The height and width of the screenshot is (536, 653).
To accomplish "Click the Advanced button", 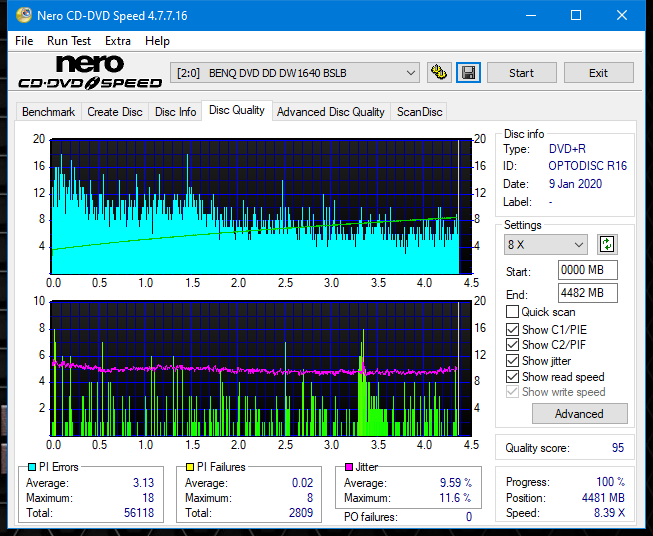I will point(579,413).
